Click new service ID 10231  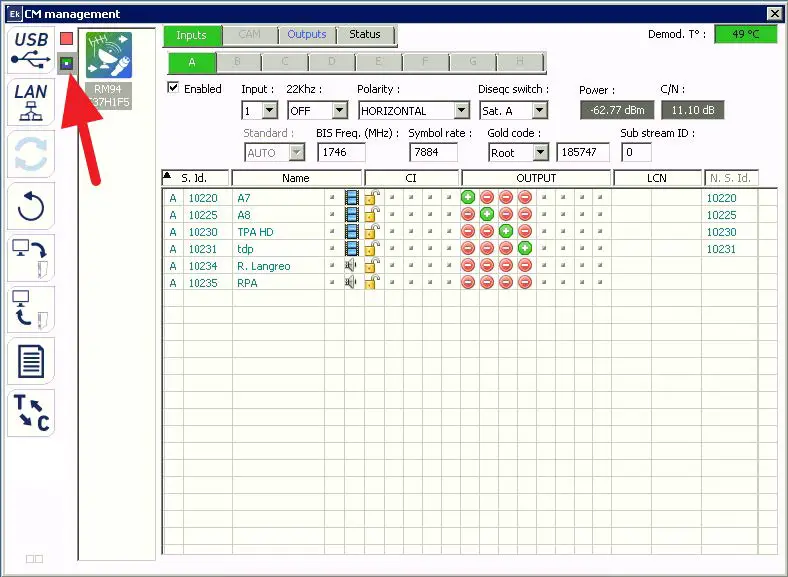point(721,249)
